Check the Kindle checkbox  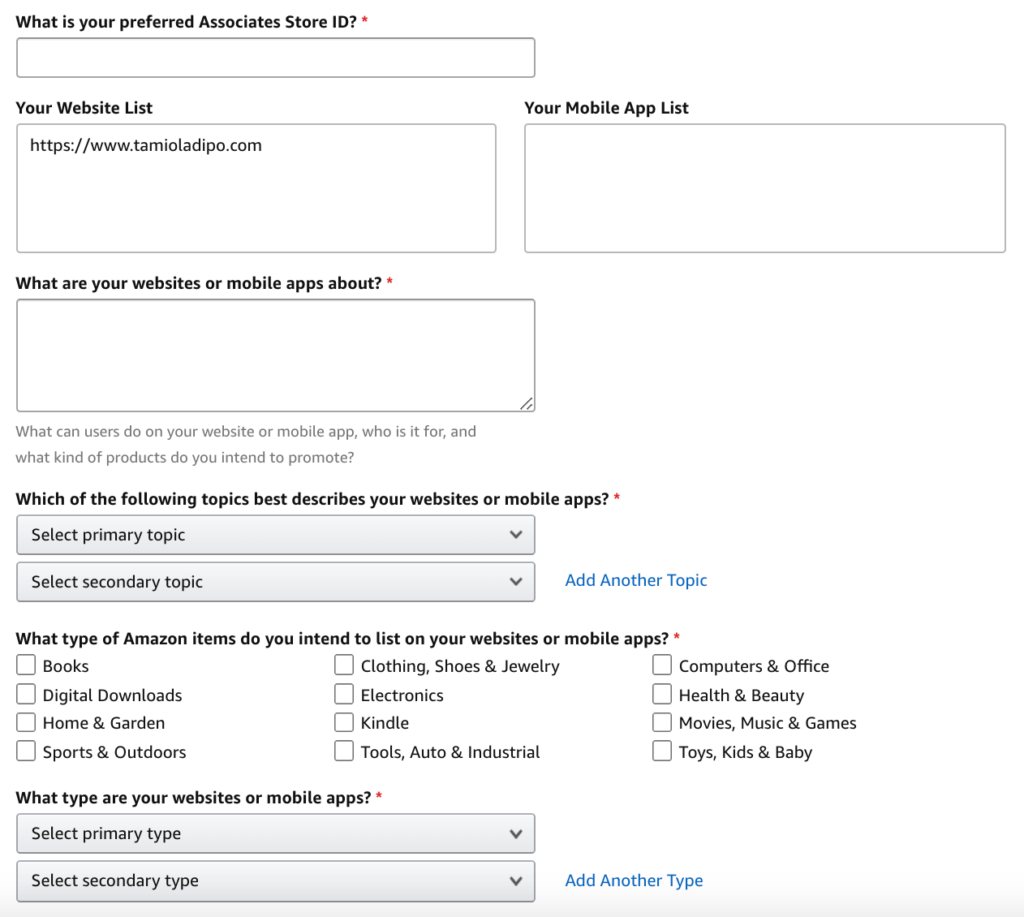click(344, 722)
